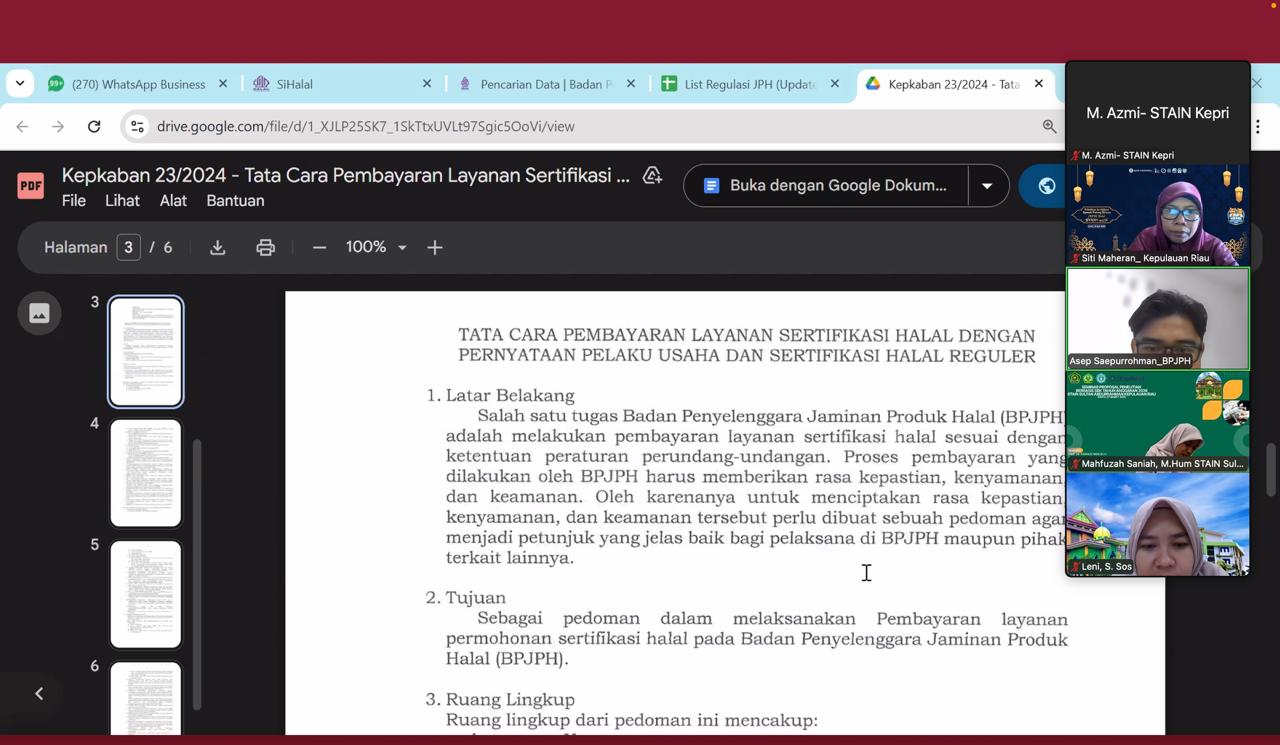1280x745 pixels.
Task: Click the add shortcut to Drive icon
Action: tap(652, 176)
